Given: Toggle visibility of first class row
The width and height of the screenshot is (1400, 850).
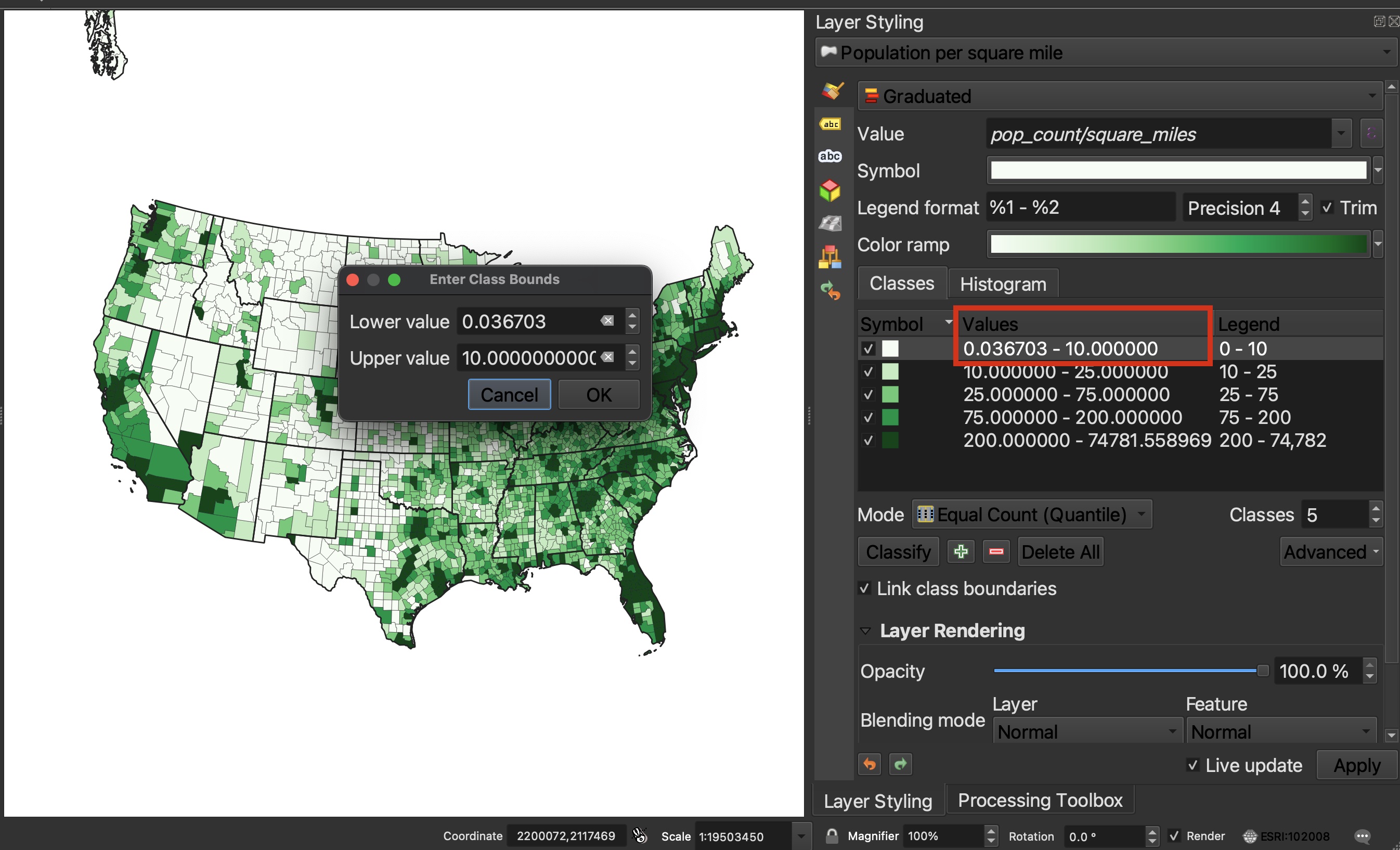Looking at the screenshot, I should pyautogui.click(x=866, y=348).
